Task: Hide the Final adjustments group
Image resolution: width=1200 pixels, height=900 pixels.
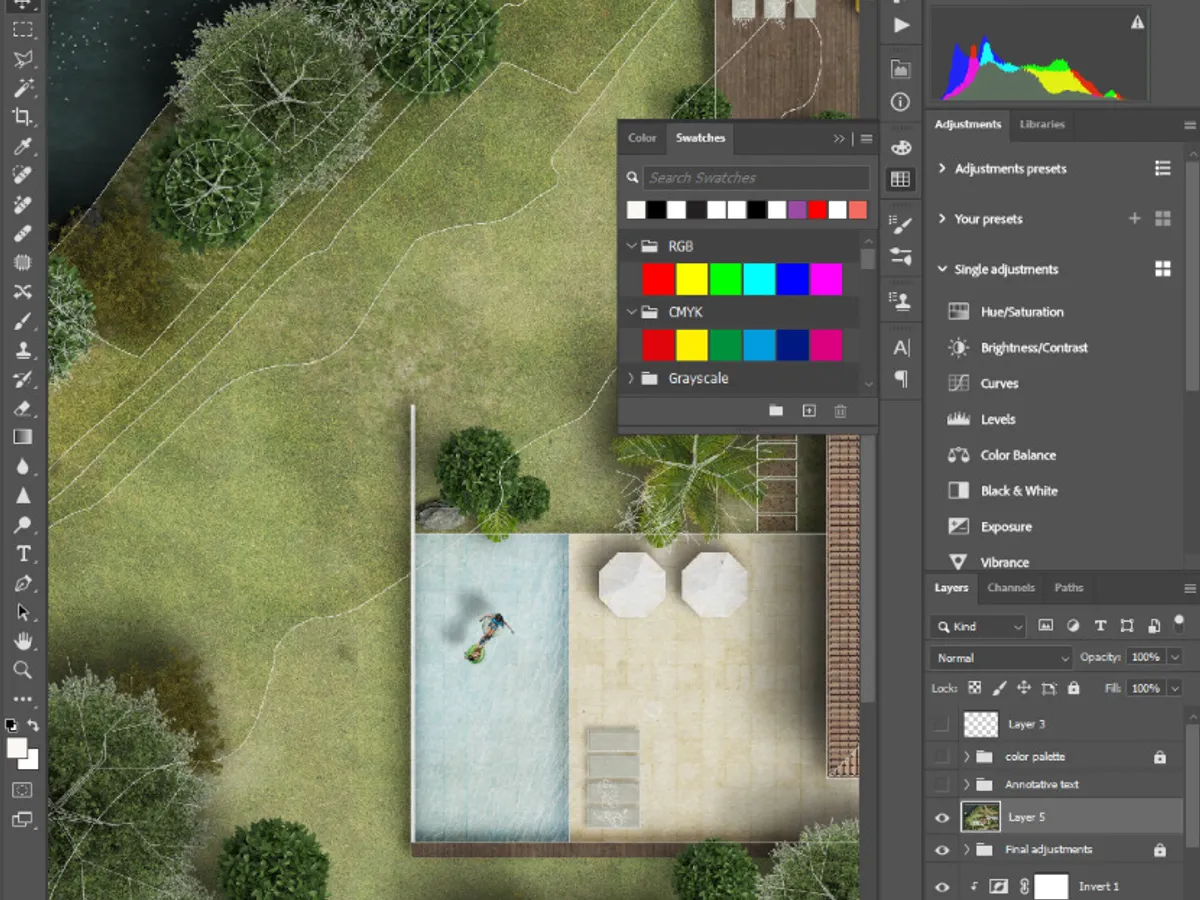Action: coord(941,849)
